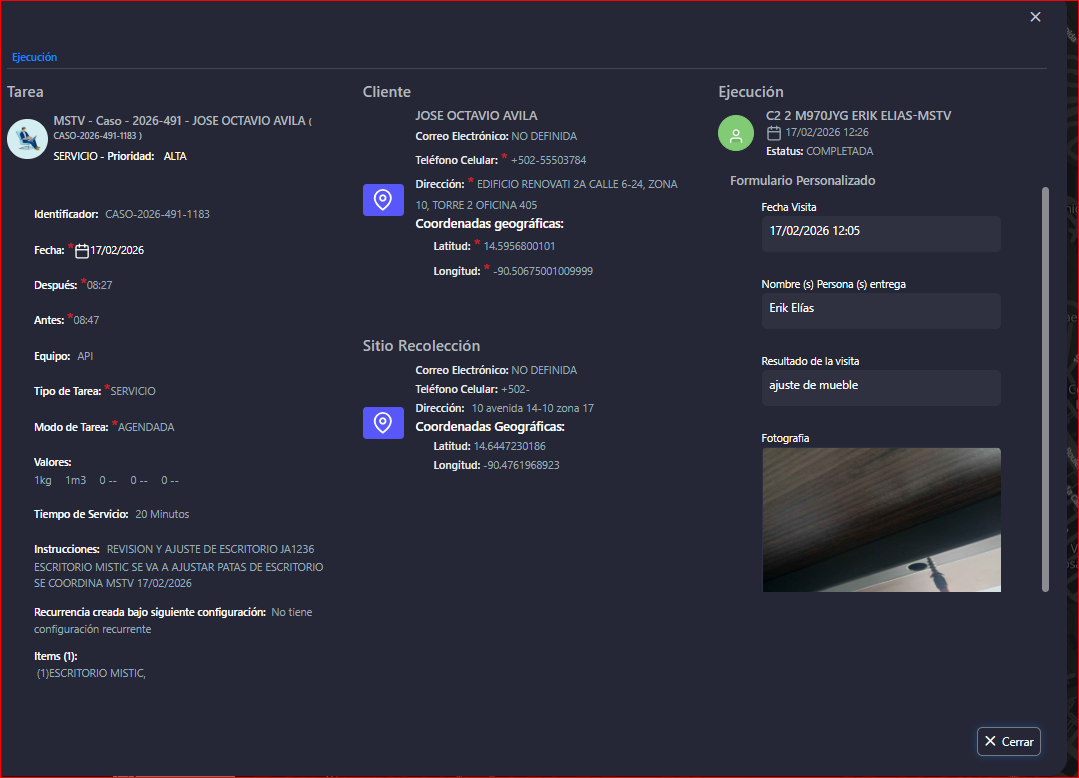The width and height of the screenshot is (1079, 778).
Task: Click the COMPLETADA status label
Action: (x=839, y=151)
